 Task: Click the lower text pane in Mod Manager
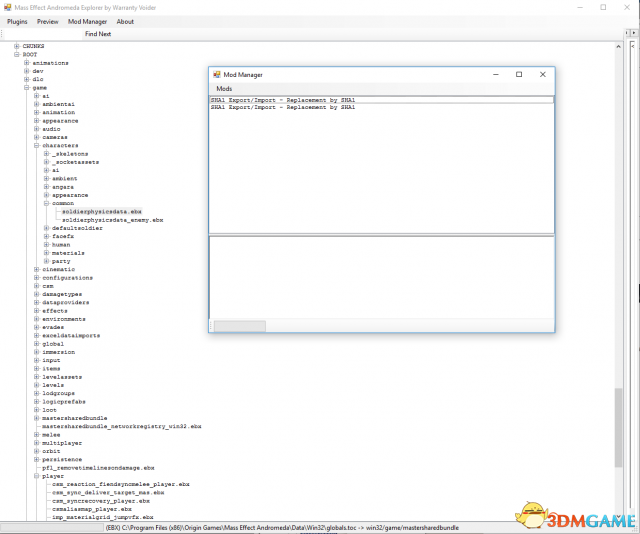[x=382, y=278]
